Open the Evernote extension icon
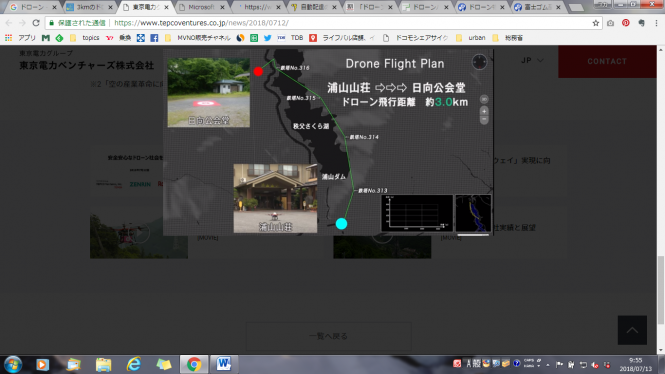This screenshot has height=374, width=665. tap(641, 23)
